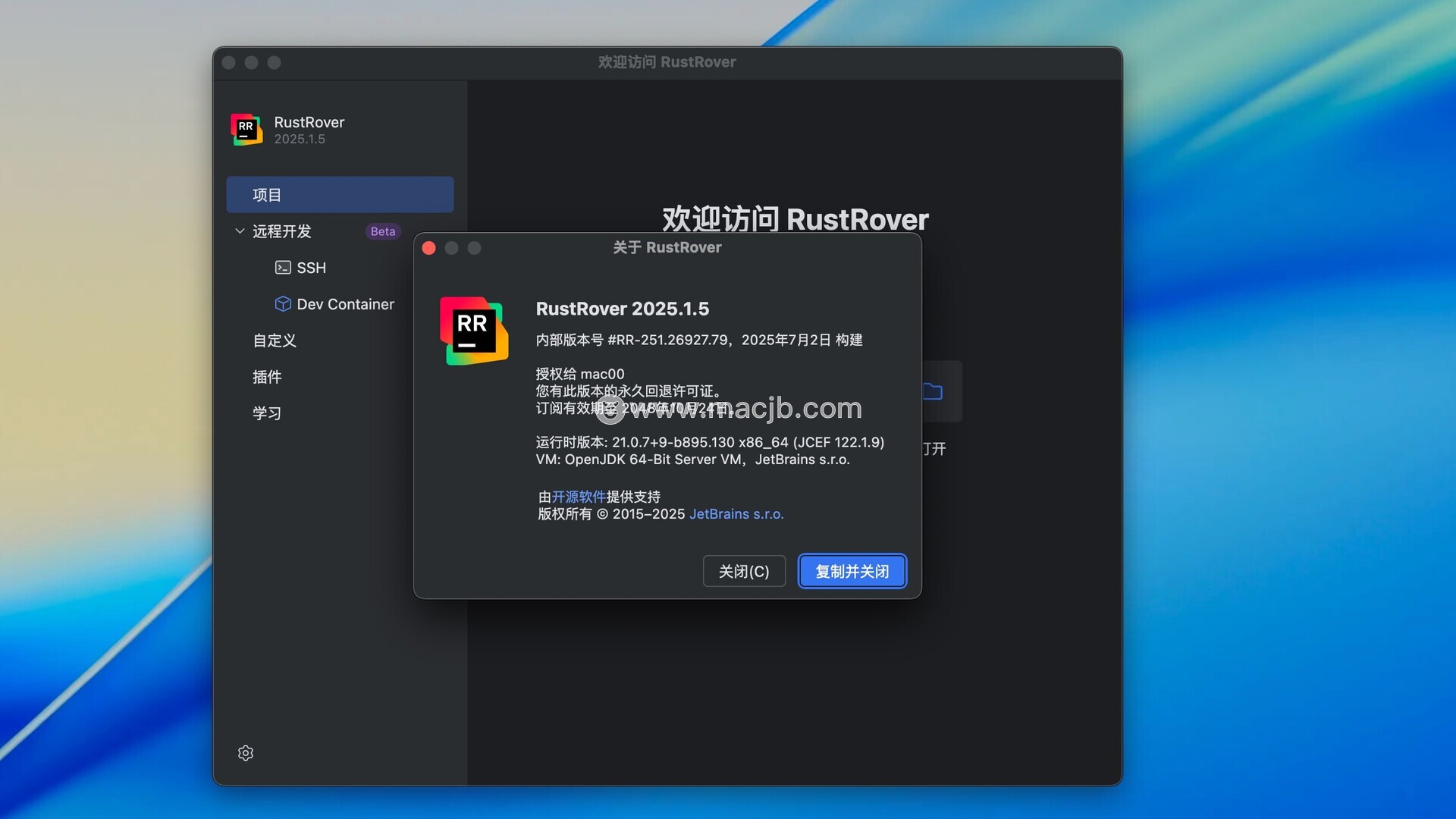Click the 授权给 mac00 line

point(580,374)
